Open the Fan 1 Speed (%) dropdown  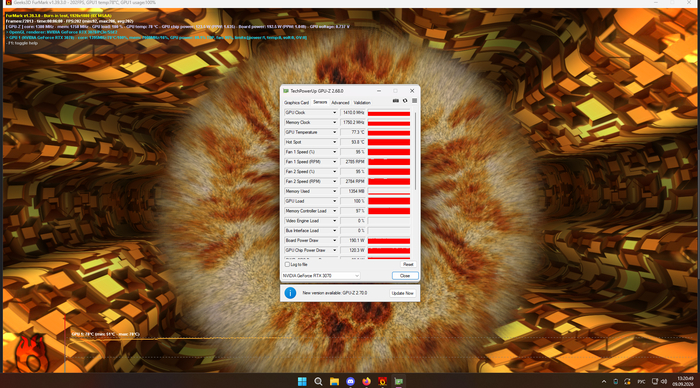334,152
